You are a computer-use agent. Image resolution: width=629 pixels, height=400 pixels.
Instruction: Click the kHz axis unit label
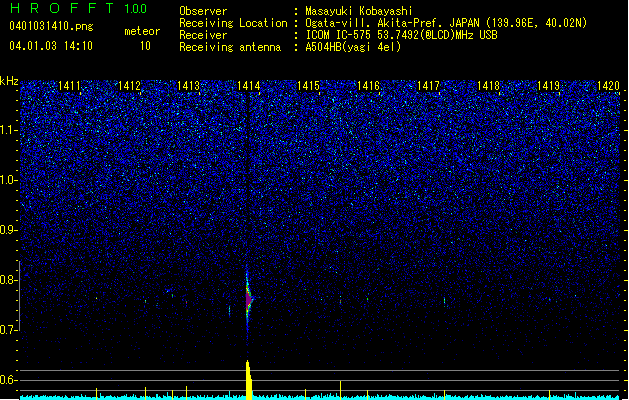(x=9, y=81)
